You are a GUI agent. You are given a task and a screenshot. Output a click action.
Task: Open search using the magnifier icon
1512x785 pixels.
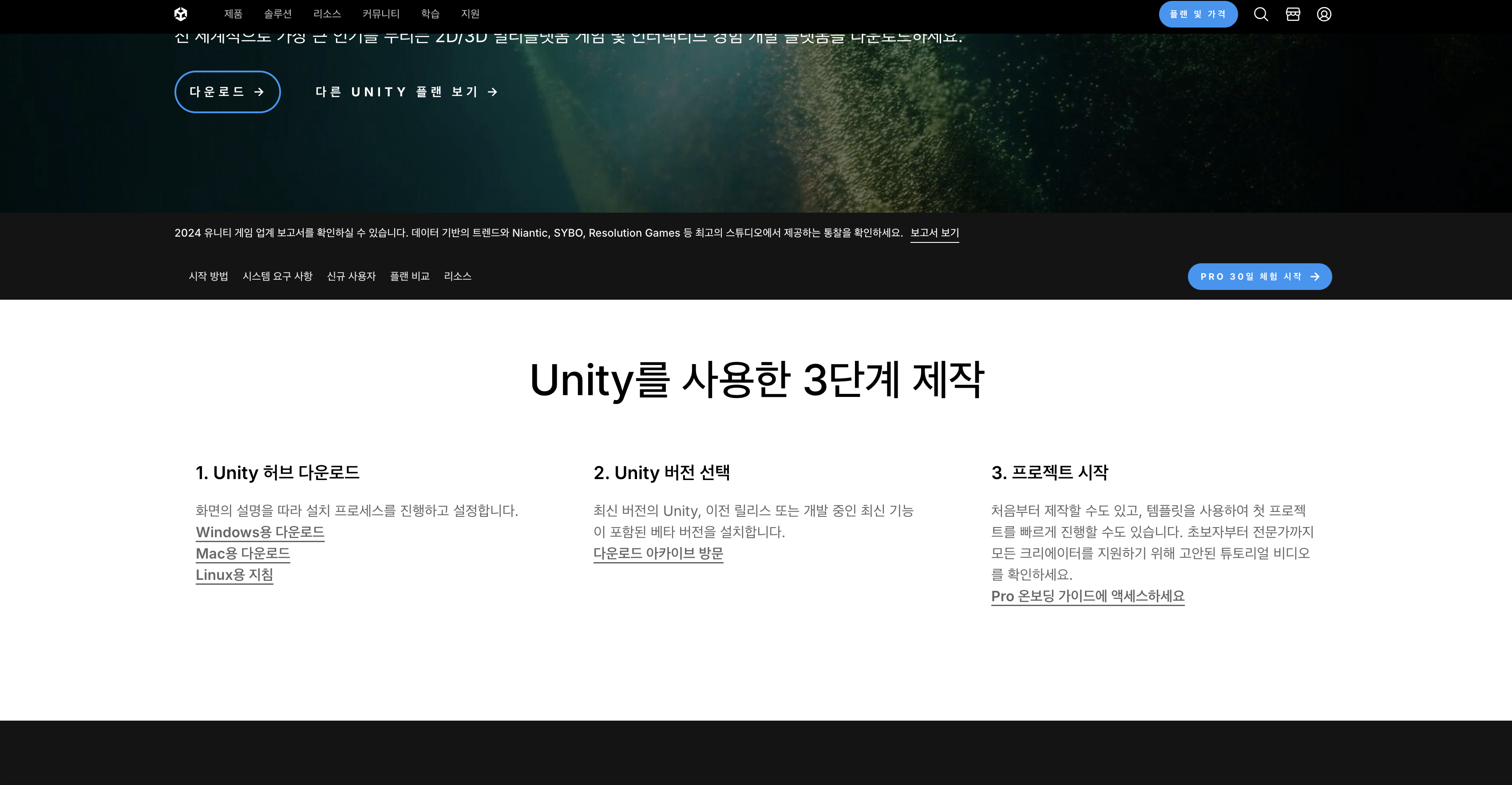pos(1261,13)
